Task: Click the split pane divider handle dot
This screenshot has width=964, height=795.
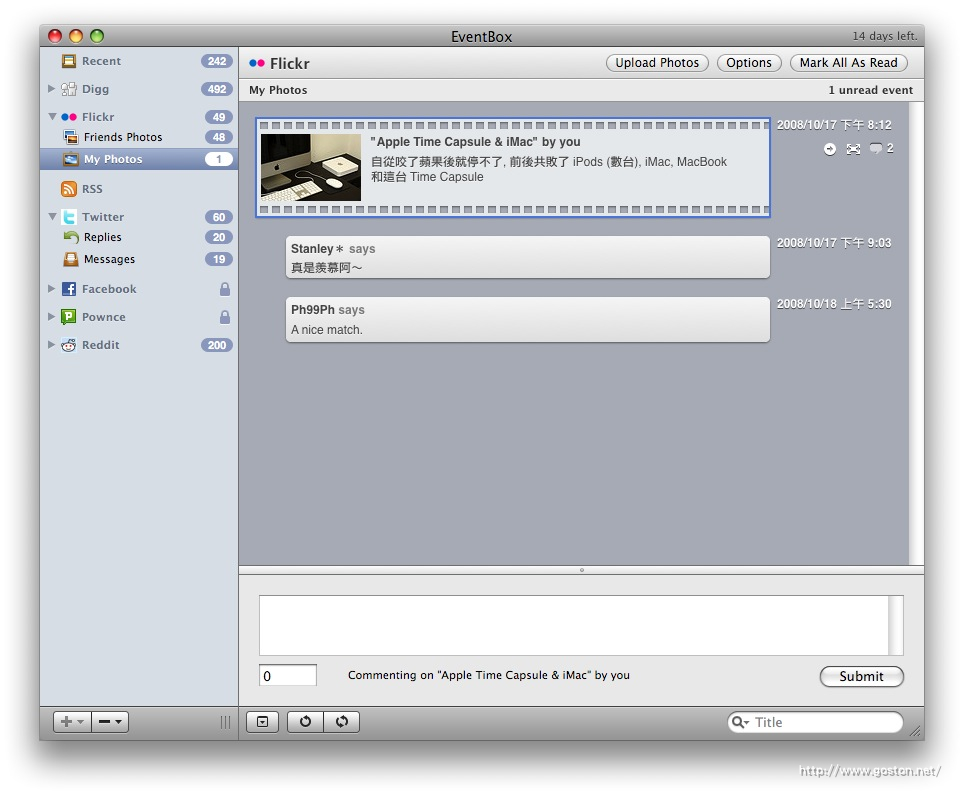Action: point(582,570)
